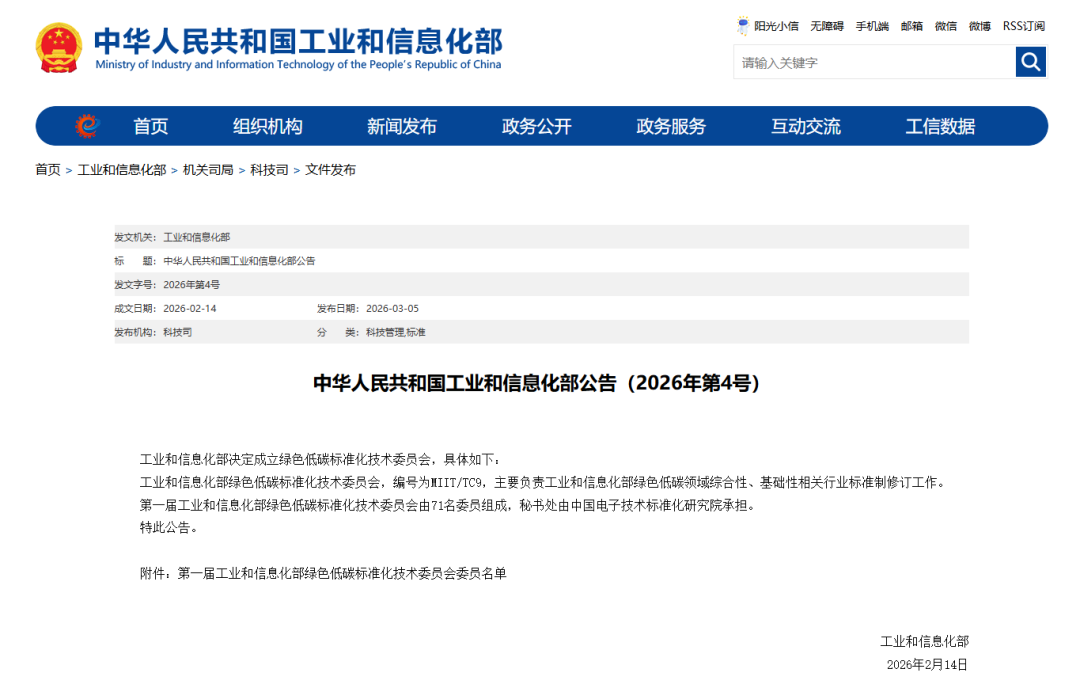Image resolution: width=1080 pixels, height=688 pixels.
Task: Select 政务公开 in navigation bar
Action: pyautogui.click(x=537, y=126)
